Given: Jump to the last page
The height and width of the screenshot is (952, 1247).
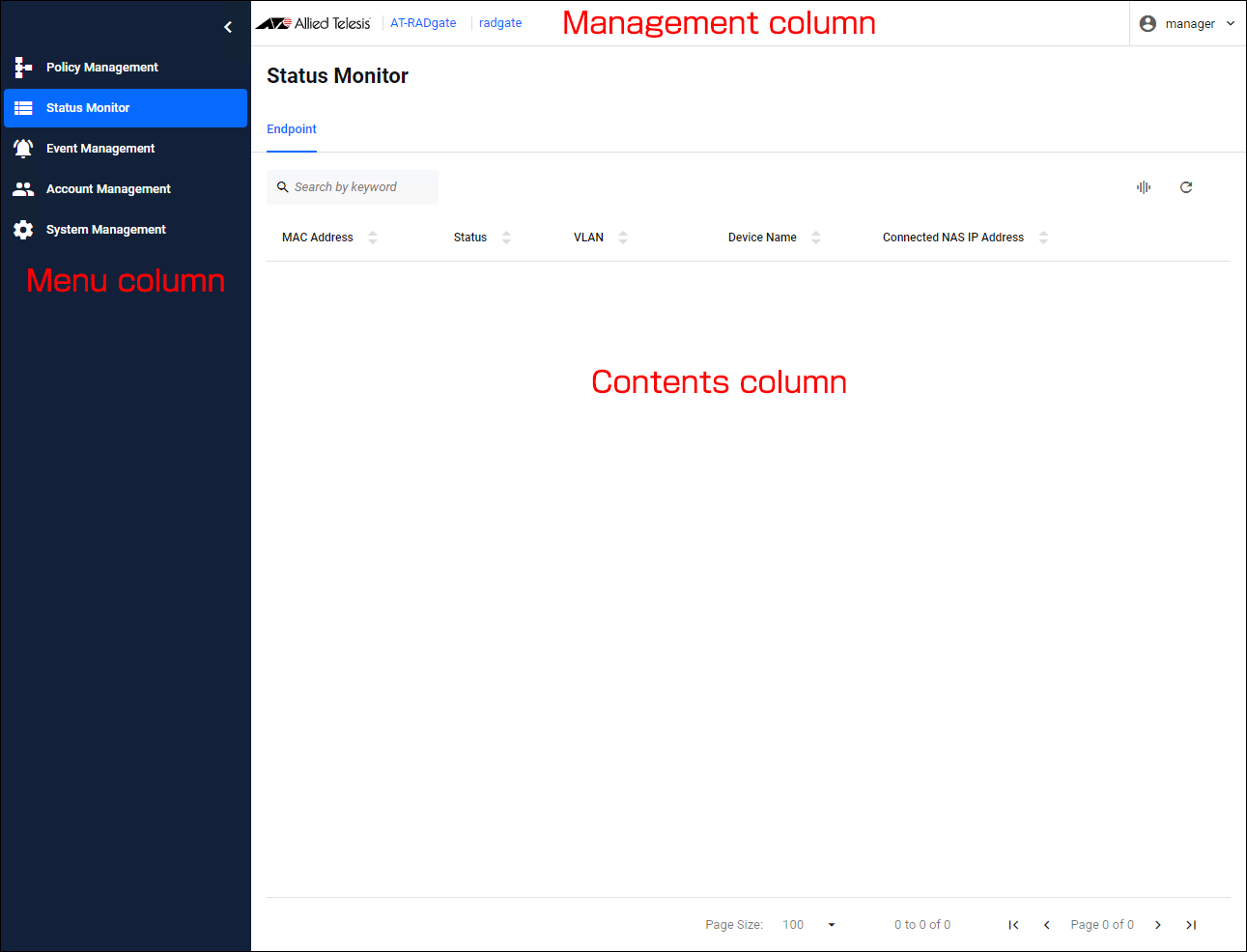Looking at the screenshot, I should pyautogui.click(x=1191, y=925).
